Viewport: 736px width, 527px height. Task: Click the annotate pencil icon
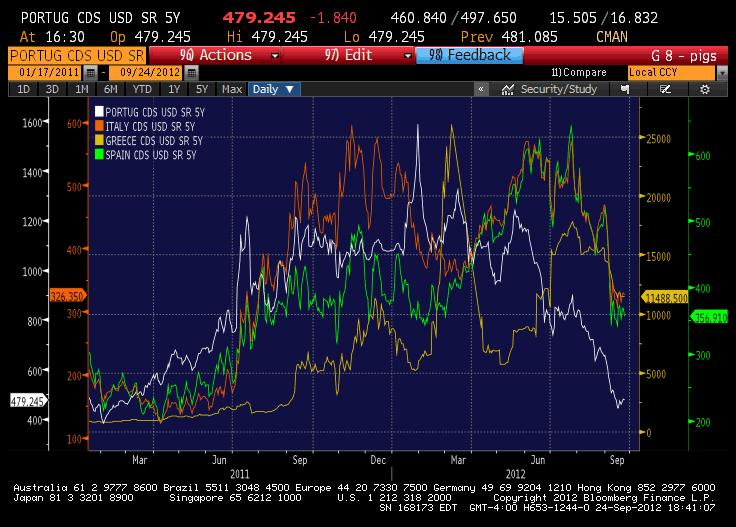[665, 89]
